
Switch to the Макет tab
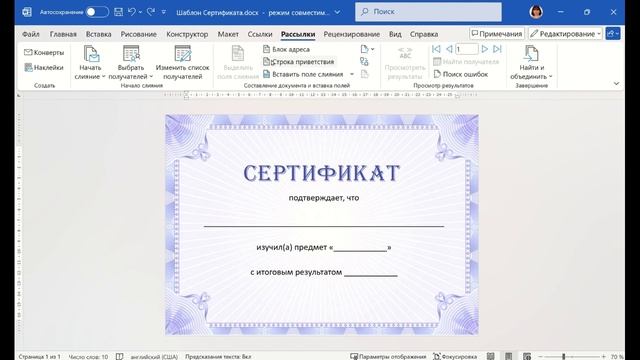click(228, 34)
